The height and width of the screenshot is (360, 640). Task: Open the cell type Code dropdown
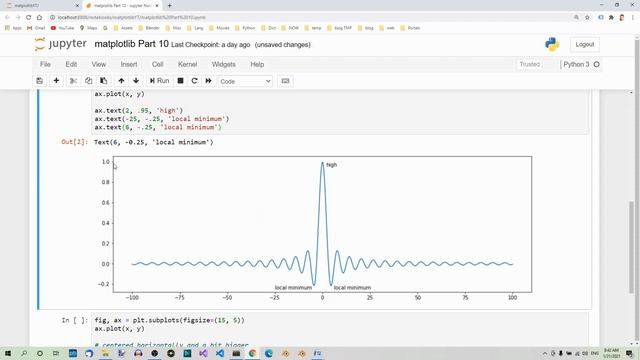245,81
